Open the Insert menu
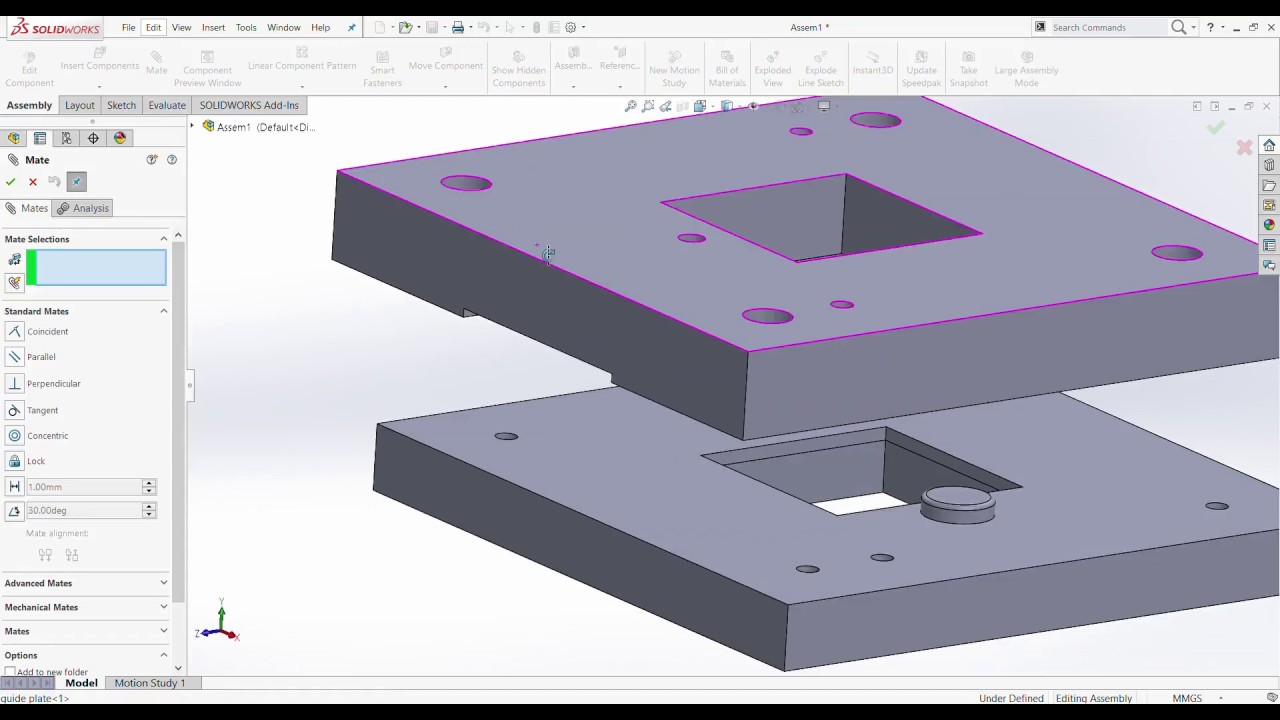Image resolution: width=1280 pixels, height=720 pixels. tap(213, 28)
